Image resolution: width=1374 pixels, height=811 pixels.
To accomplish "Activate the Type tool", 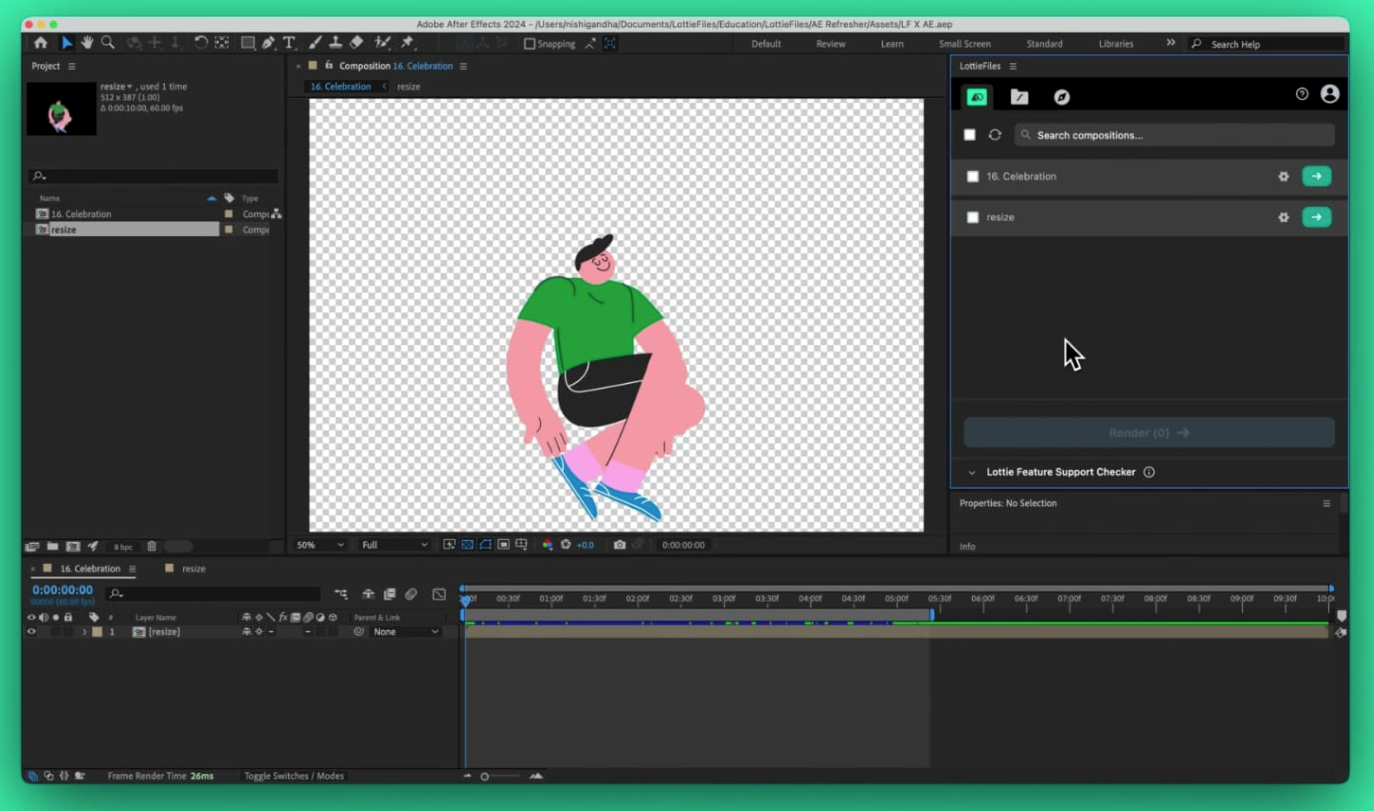I will tap(289, 43).
